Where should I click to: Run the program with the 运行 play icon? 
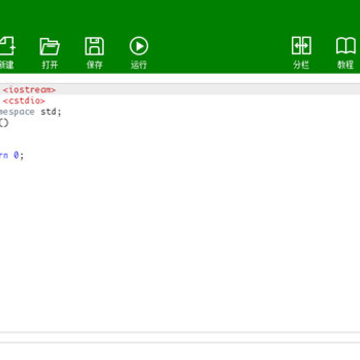139,46
